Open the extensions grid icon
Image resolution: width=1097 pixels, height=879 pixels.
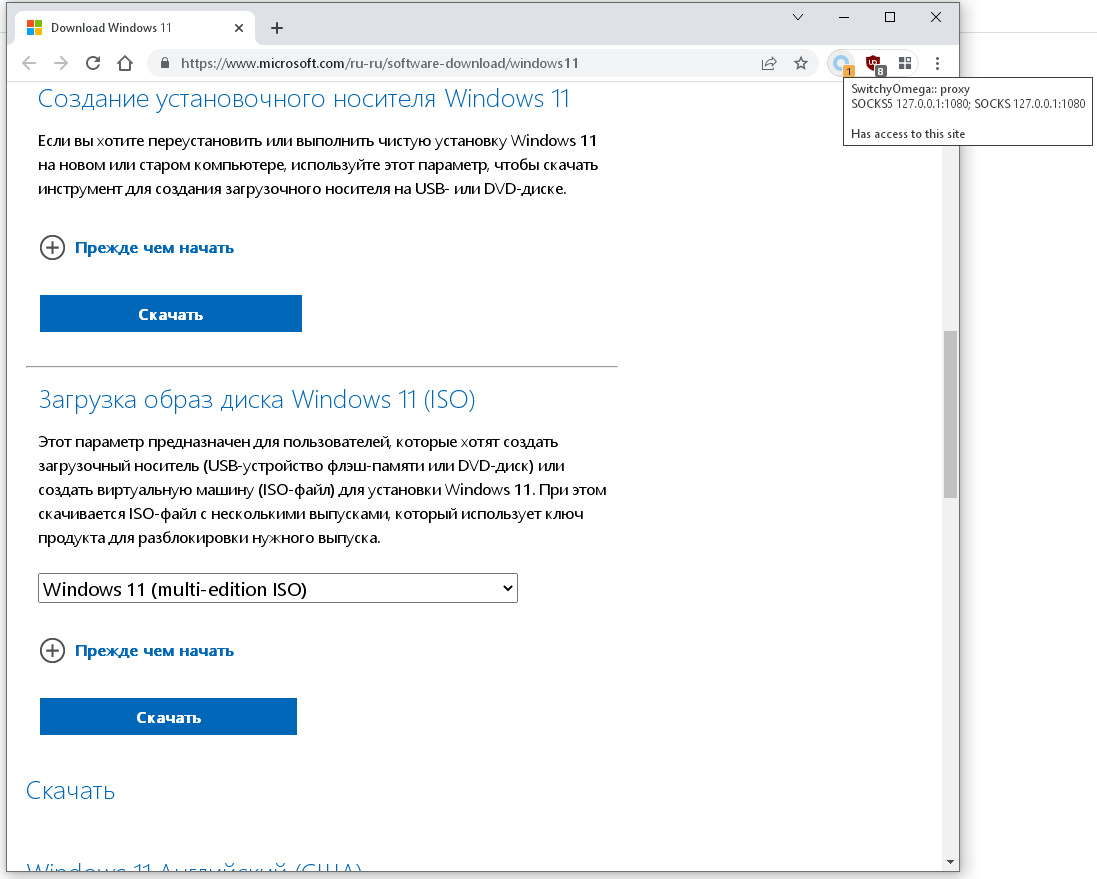click(x=905, y=64)
